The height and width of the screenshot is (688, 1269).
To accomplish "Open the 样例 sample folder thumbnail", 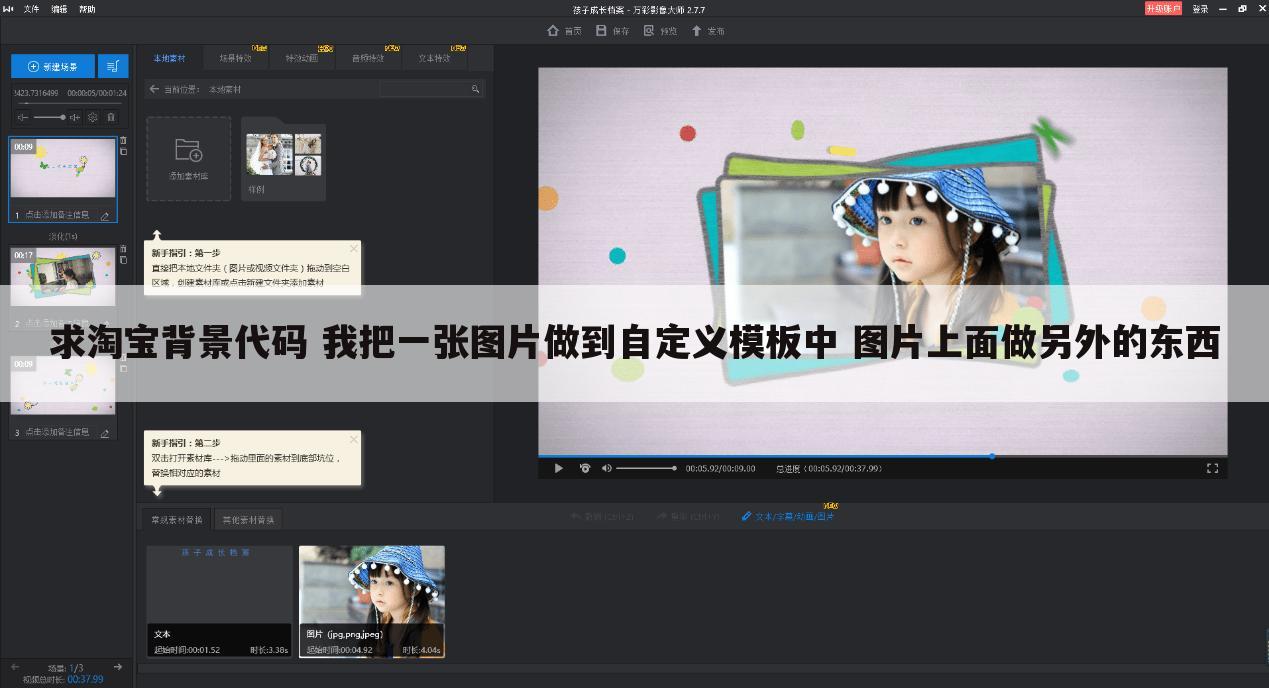I will point(284,158).
